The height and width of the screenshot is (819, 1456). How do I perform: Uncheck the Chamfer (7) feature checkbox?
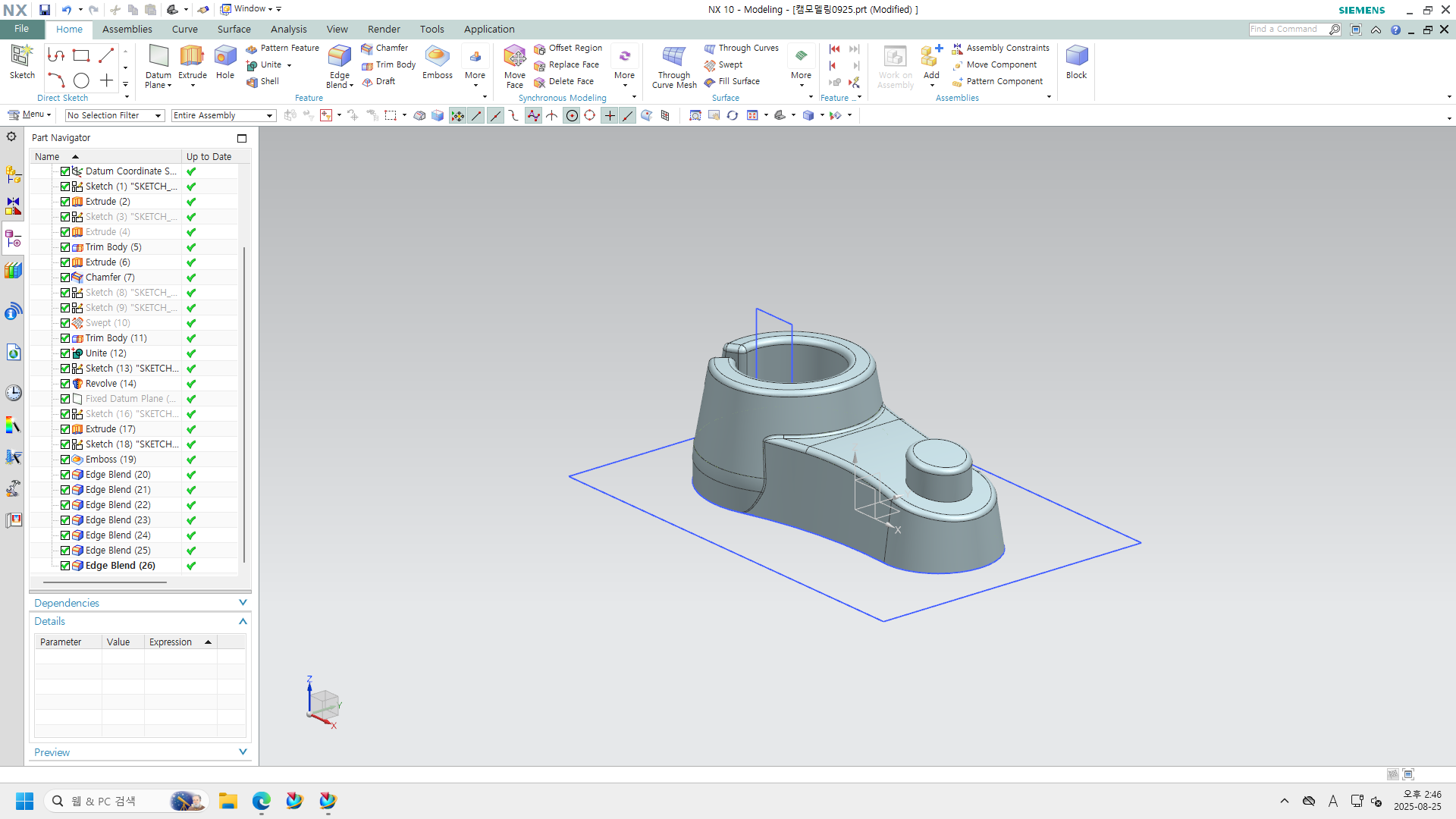tap(65, 278)
